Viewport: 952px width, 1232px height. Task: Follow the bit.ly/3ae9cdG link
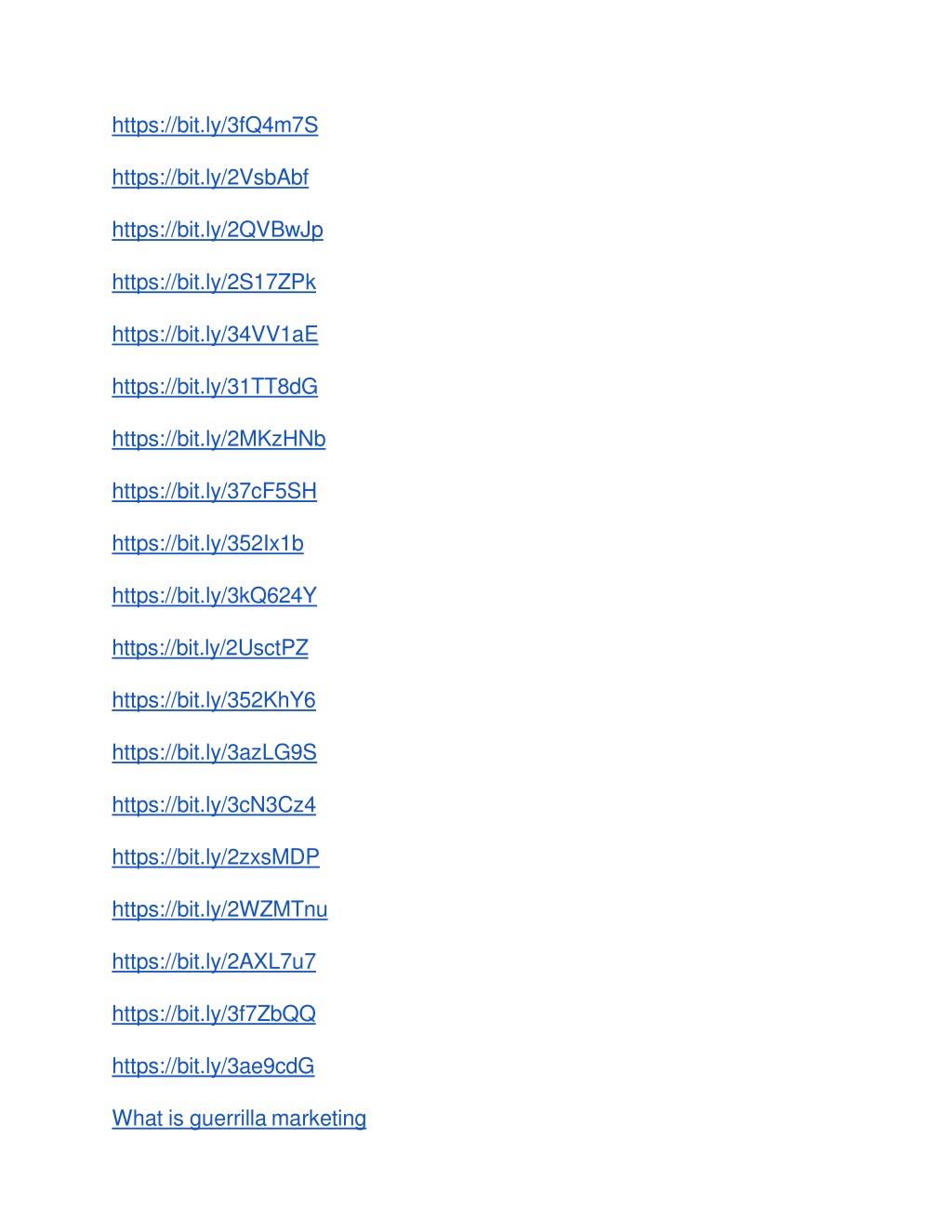tap(213, 1066)
